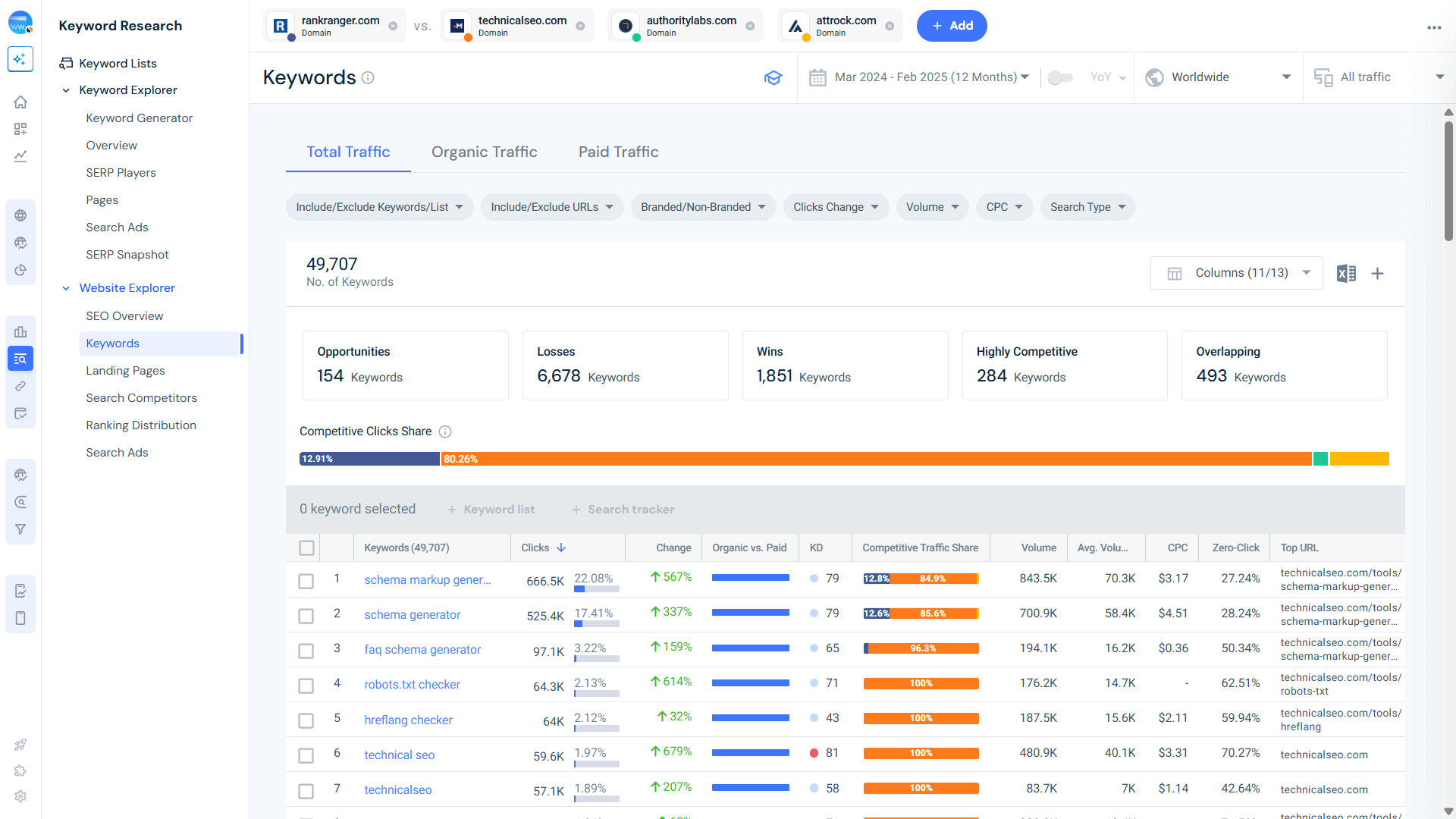
Task: Open Clicks Change filter dropdown
Action: coord(836,207)
